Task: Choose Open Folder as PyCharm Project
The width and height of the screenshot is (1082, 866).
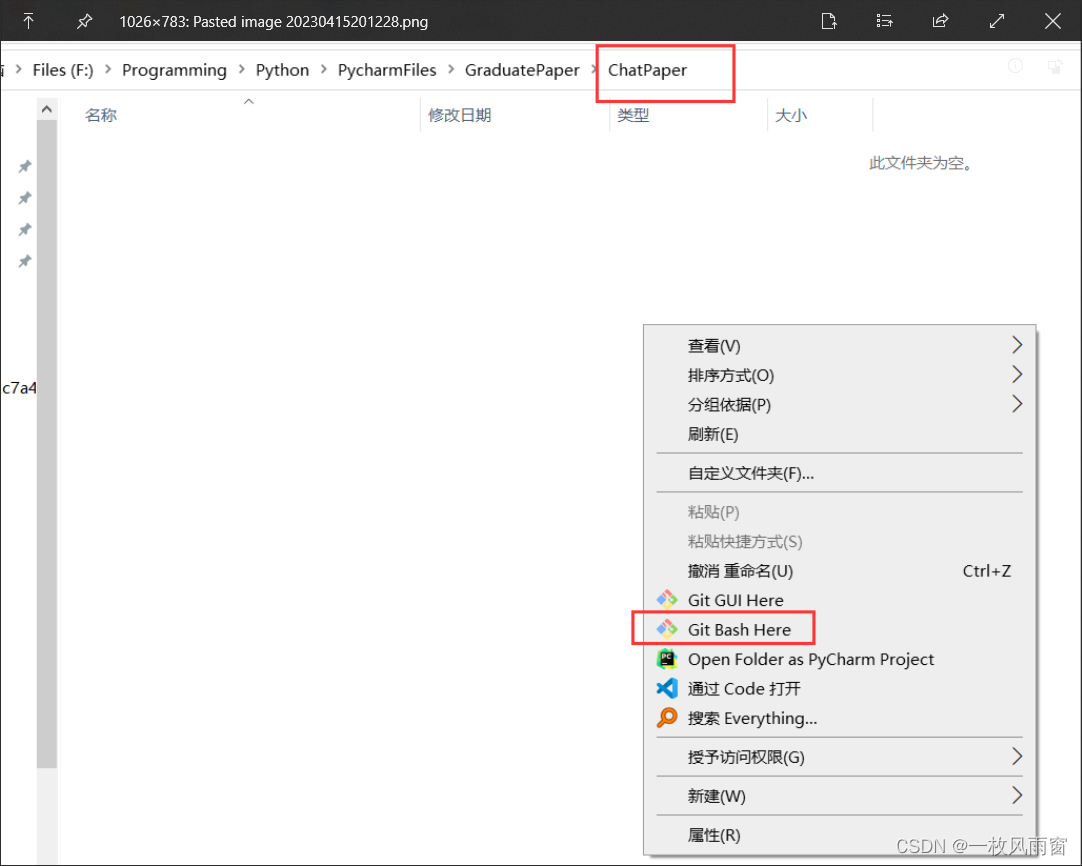Action: point(810,658)
